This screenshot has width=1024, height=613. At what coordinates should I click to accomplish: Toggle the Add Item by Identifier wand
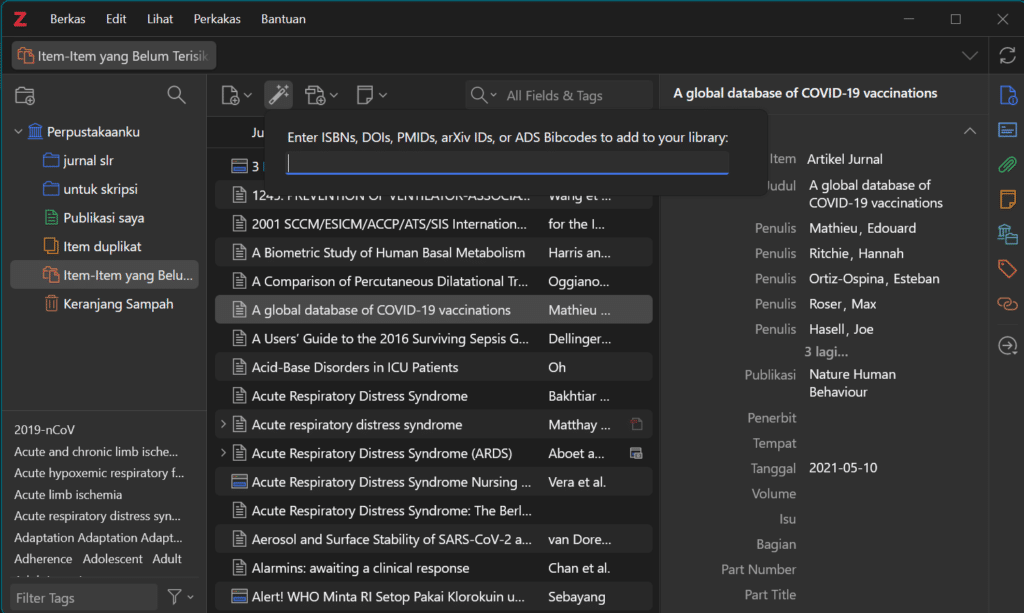pos(278,95)
